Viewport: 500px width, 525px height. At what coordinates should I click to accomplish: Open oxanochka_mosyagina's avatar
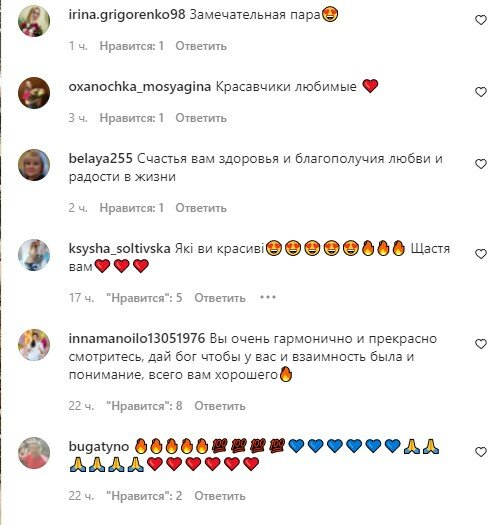(x=34, y=93)
